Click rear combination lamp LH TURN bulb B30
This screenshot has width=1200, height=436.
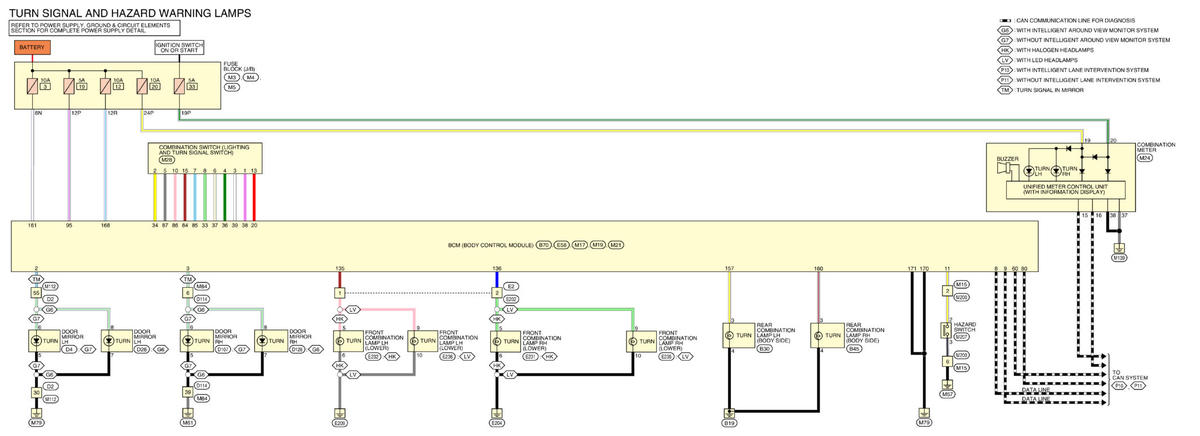[x=737, y=336]
